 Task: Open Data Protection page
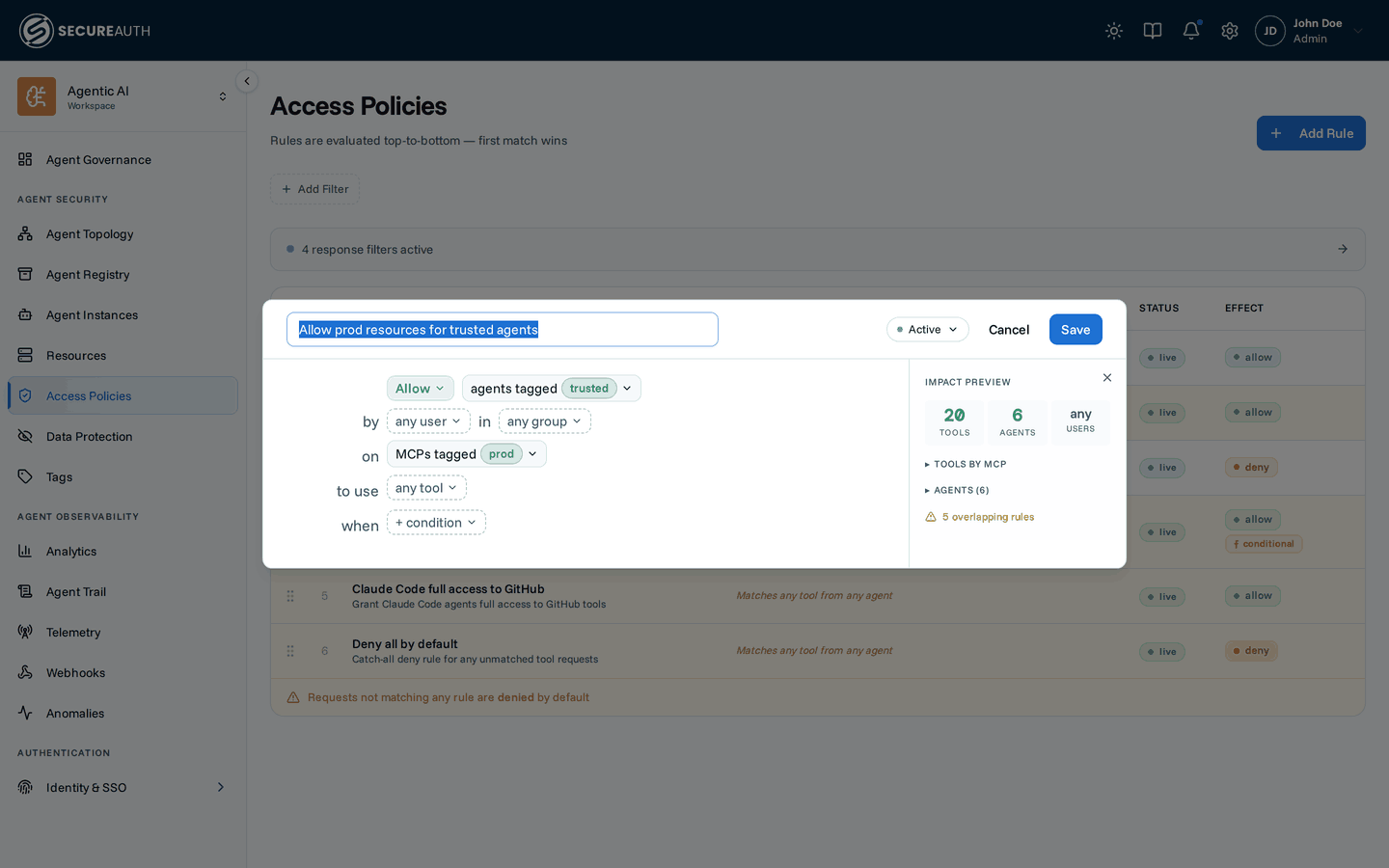[123, 437]
